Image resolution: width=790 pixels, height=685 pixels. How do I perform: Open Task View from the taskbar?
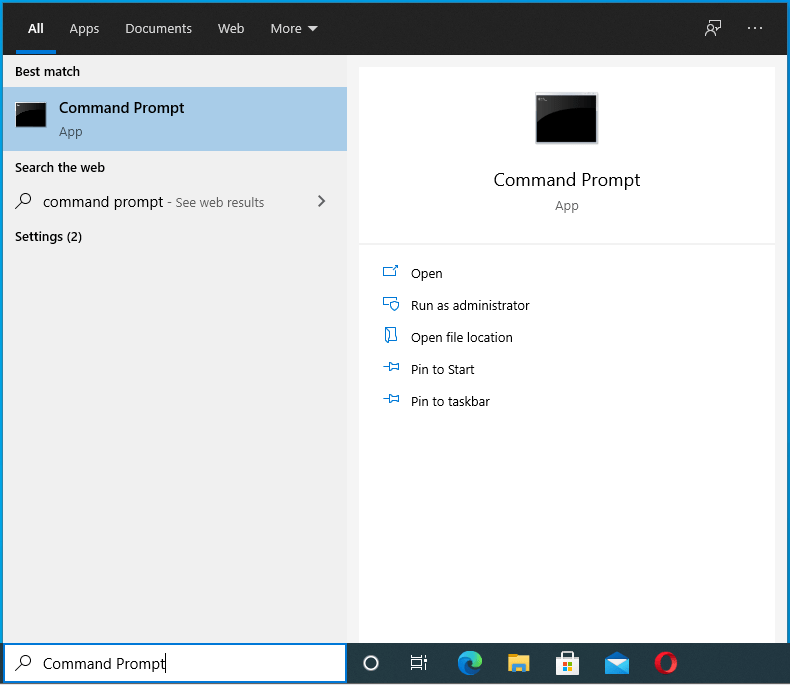419,663
